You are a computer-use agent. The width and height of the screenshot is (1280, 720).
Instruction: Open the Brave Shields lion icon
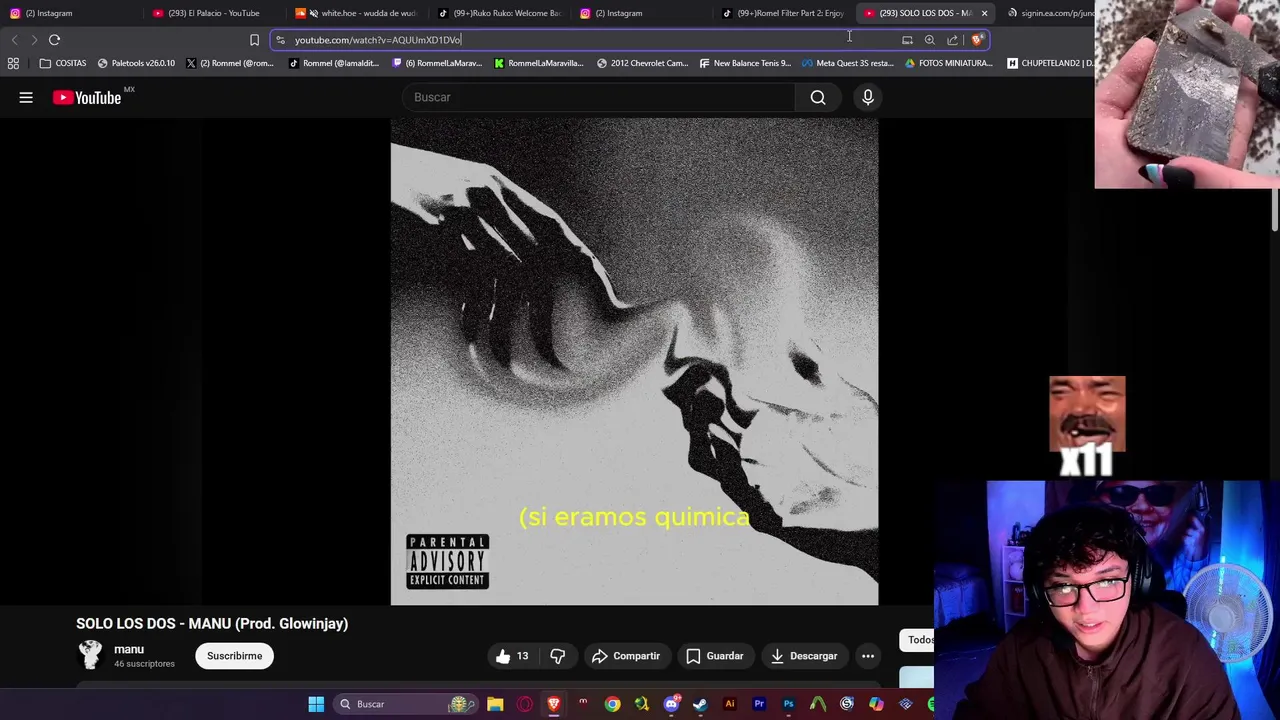tap(977, 40)
